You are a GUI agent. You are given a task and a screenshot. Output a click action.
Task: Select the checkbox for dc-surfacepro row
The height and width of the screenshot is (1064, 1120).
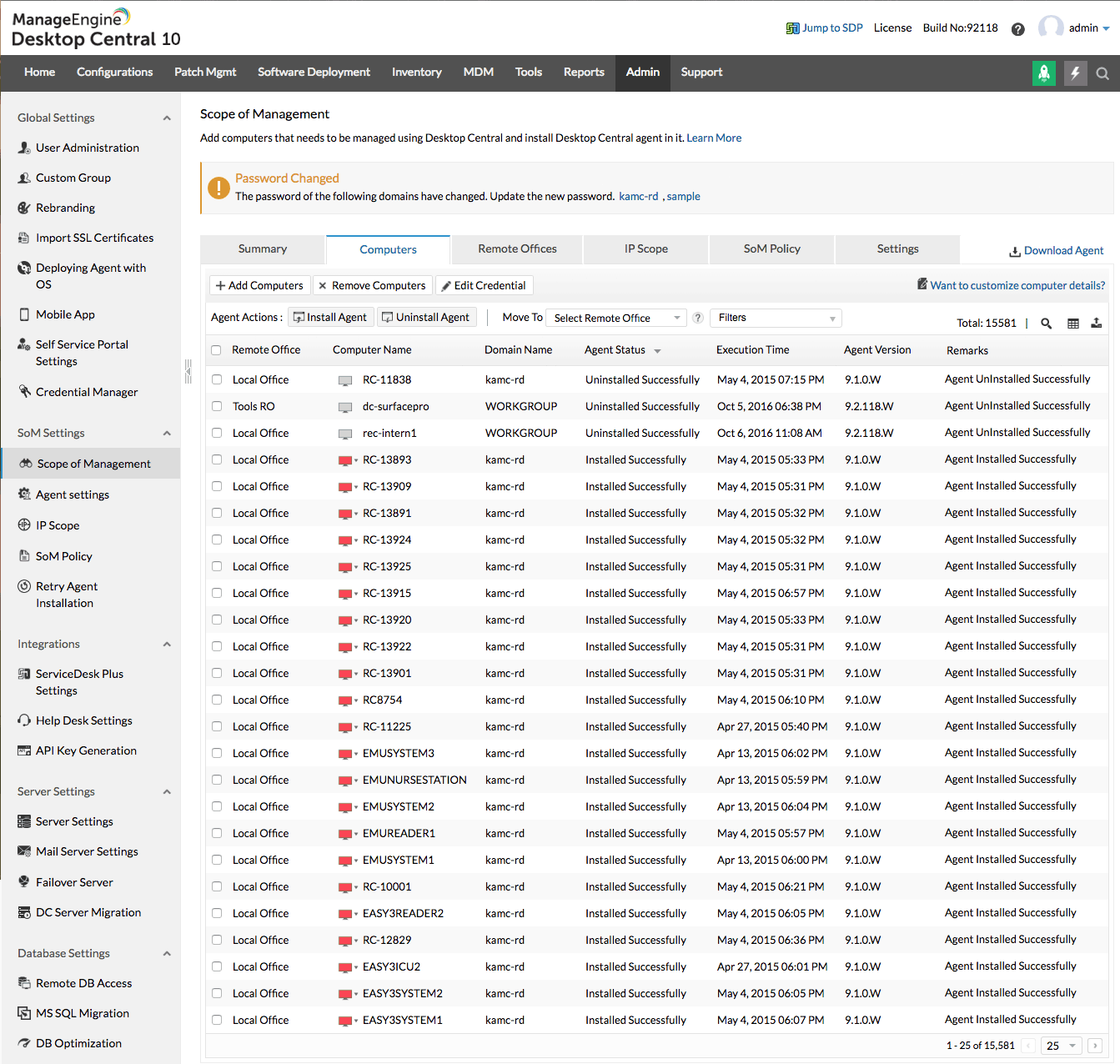[x=217, y=406]
